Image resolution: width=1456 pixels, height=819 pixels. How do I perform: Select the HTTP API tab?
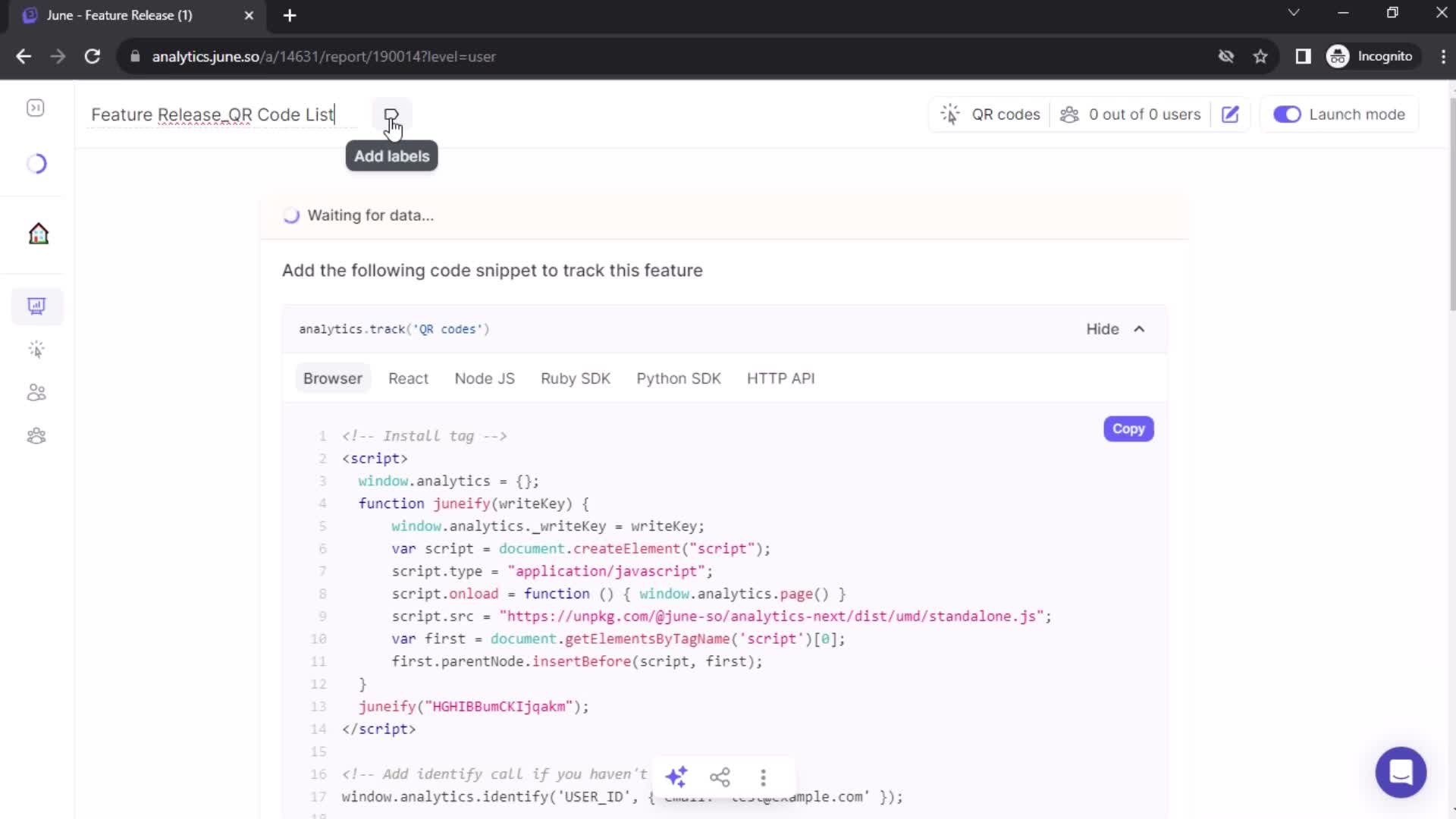(x=780, y=378)
